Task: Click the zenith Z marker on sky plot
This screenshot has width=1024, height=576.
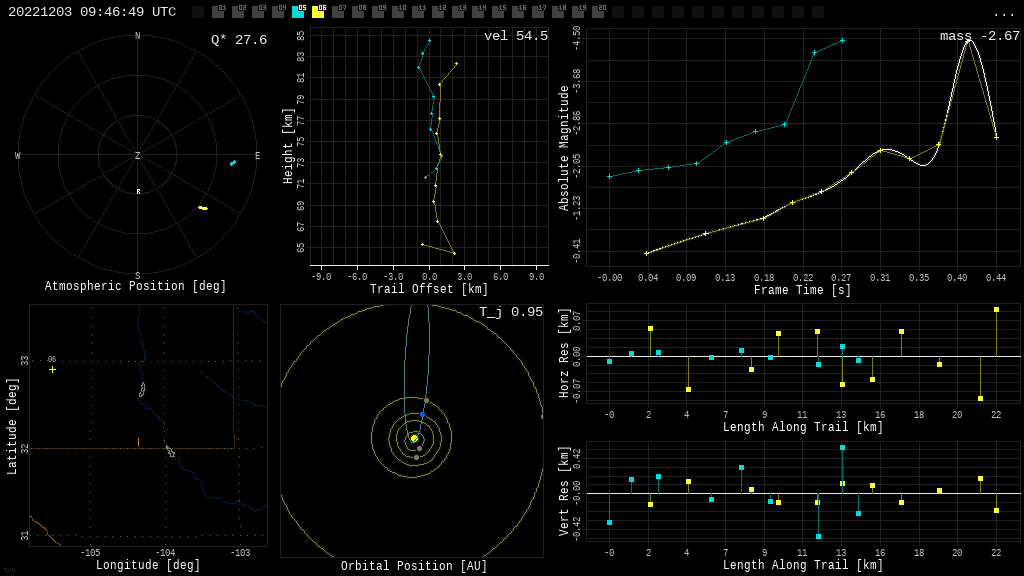Action: pyautogui.click(x=138, y=156)
